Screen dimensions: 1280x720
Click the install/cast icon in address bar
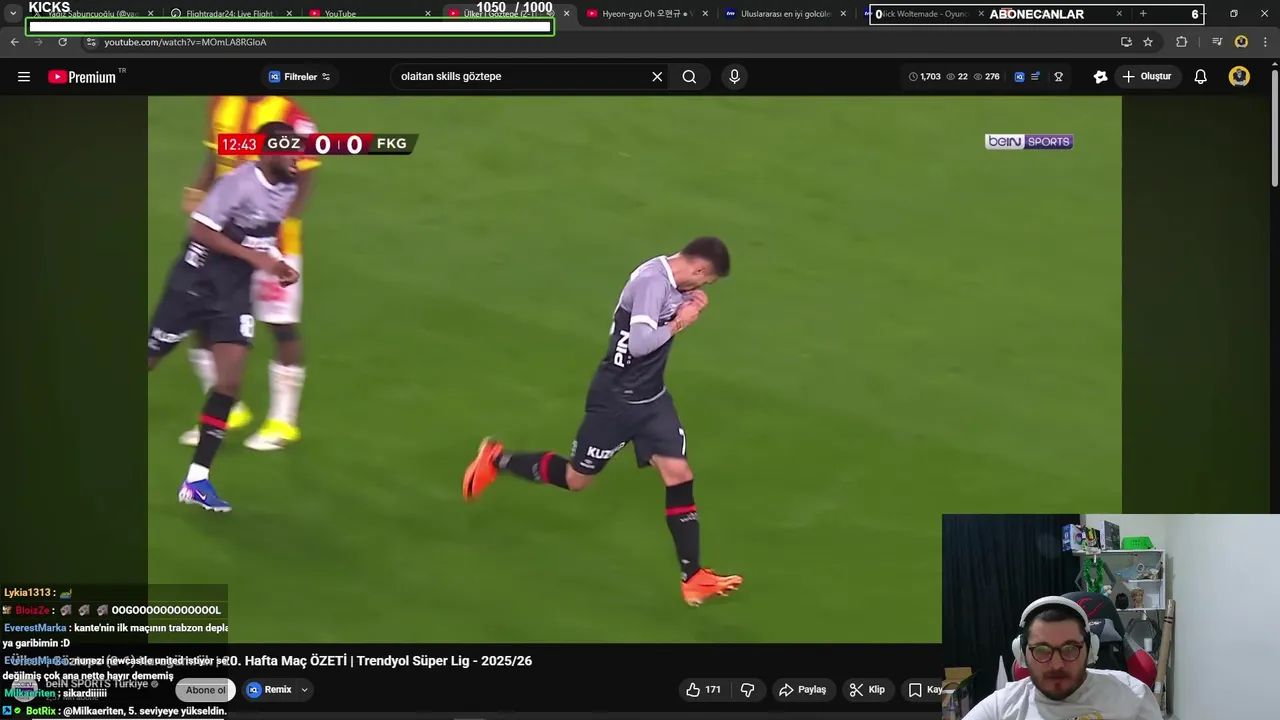[x=1126, y=42]
